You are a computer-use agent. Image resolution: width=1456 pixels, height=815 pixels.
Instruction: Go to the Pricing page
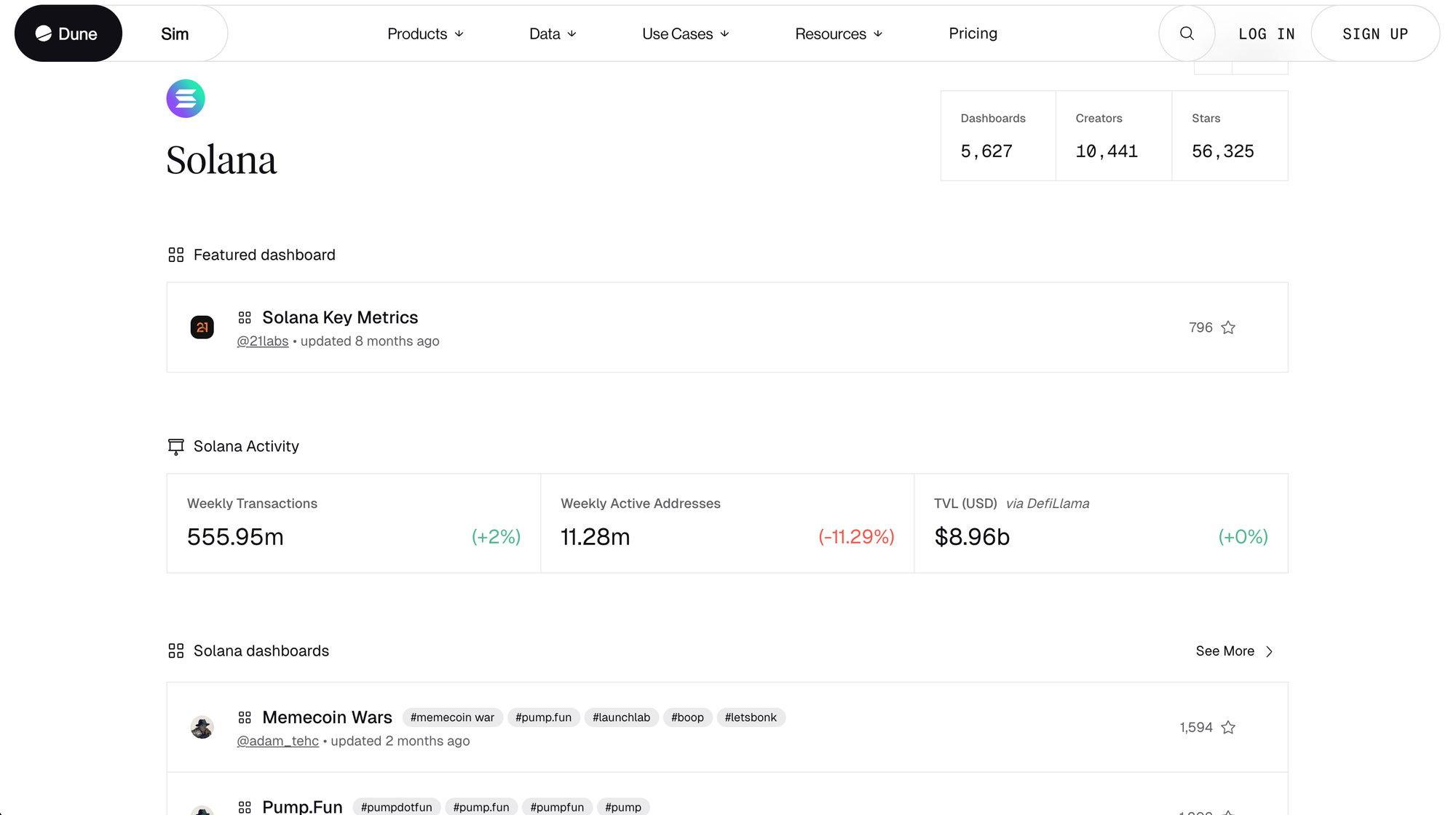[973, 33]
